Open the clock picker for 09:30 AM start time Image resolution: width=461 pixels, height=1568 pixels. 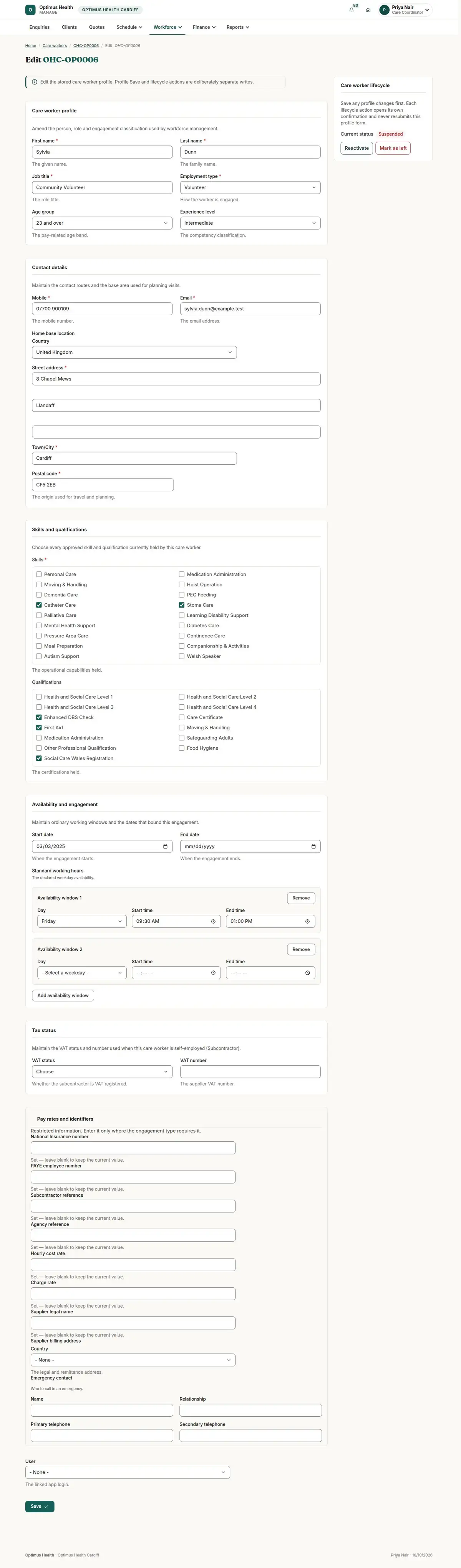tap(213, 921)
